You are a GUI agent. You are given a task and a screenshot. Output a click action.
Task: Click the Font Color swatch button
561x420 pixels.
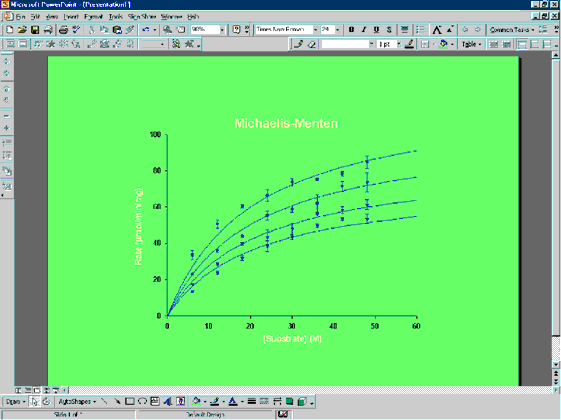coord(233,401)
